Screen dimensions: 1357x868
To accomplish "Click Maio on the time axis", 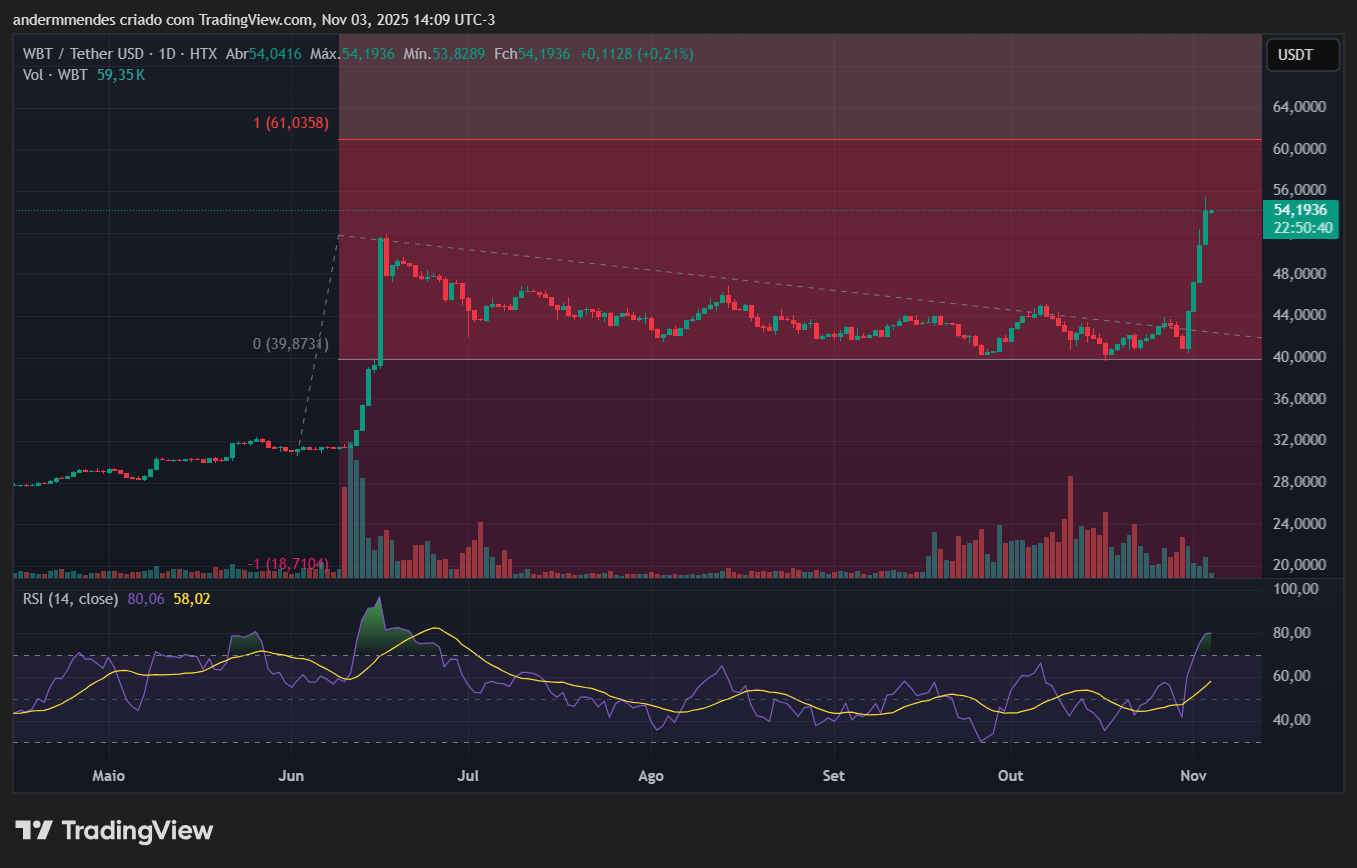I will (x=108, y=775).
